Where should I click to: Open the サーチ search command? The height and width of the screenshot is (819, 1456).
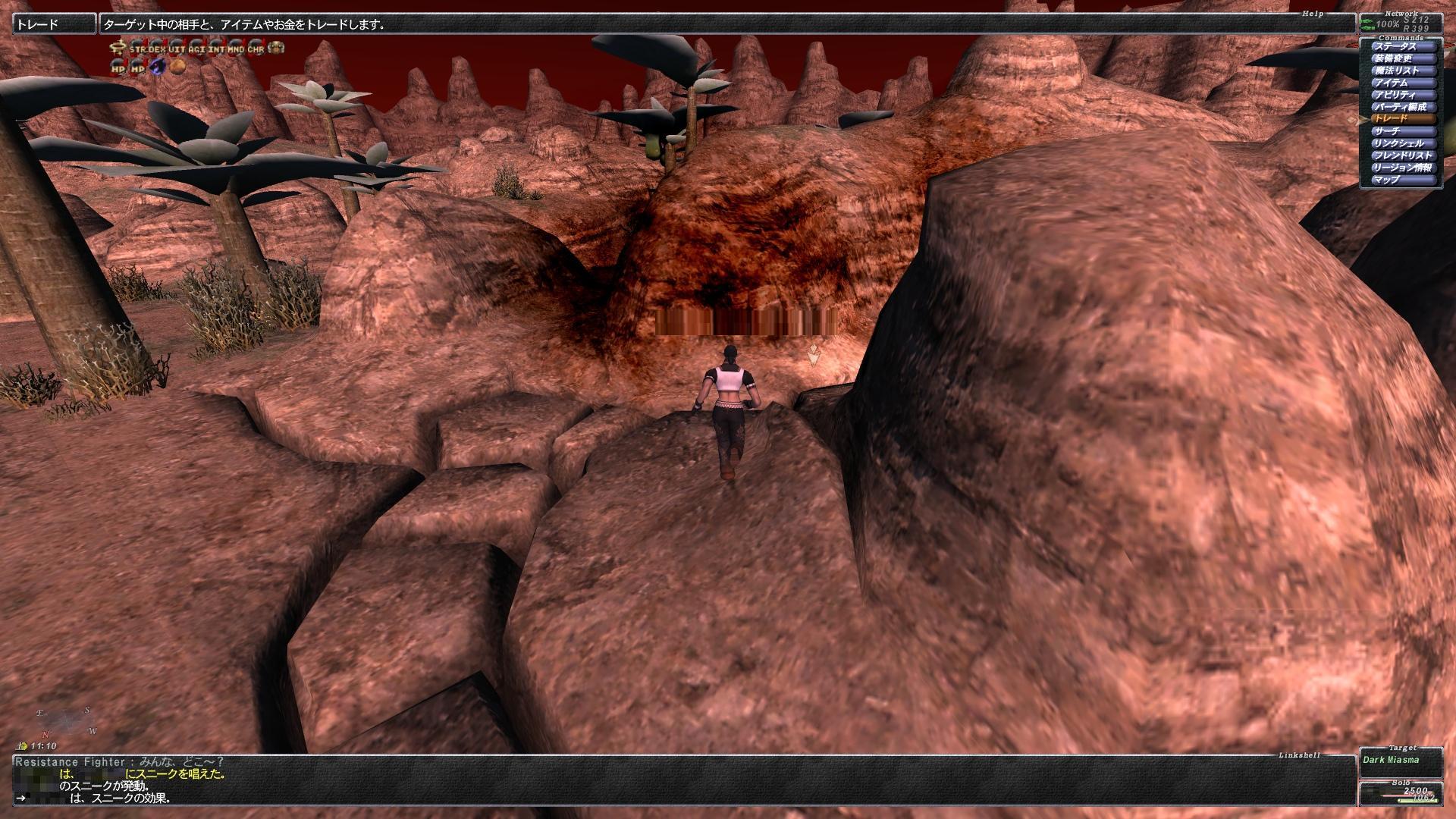pos(1403,131)
